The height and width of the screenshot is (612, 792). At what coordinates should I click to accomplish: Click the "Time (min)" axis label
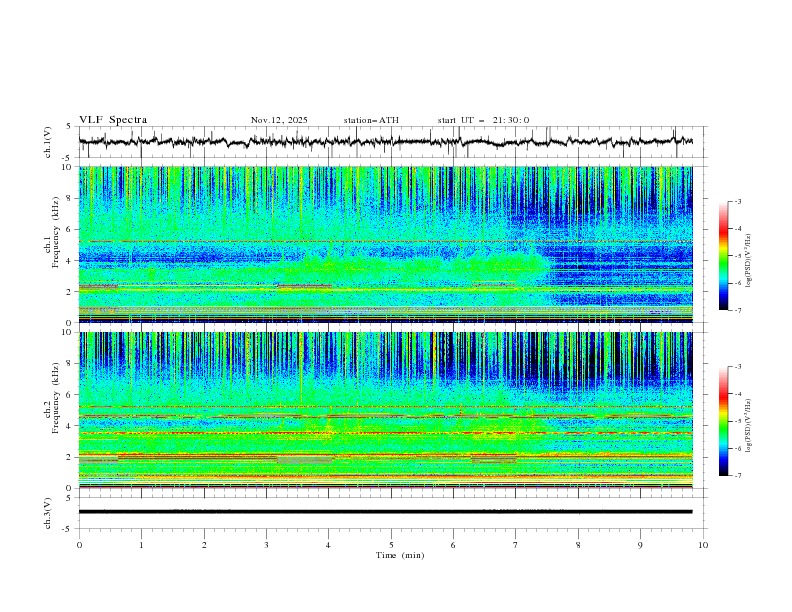pyautogui.click(x=400, y=555)
